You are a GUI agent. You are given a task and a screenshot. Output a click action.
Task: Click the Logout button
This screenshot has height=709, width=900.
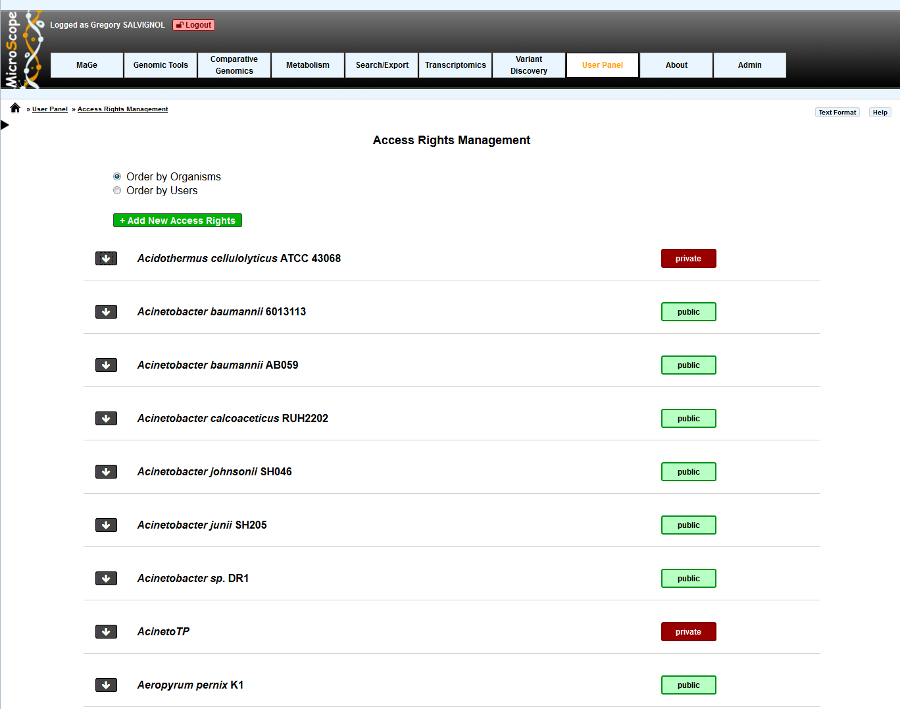(x=193, y=25)
